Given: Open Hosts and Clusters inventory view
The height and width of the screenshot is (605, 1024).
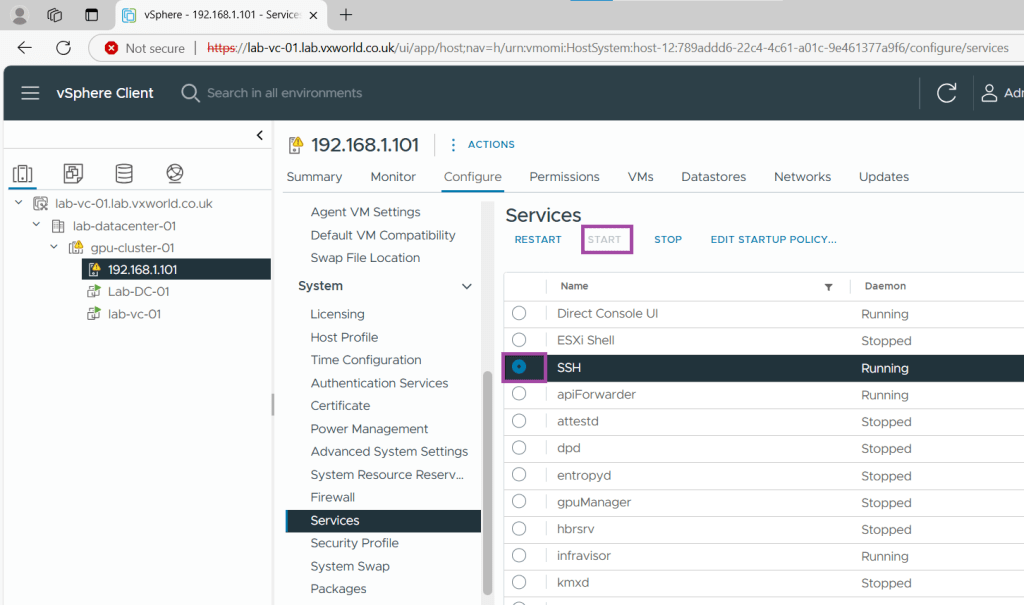Looking at the screenshot, I should coord(22,174).
